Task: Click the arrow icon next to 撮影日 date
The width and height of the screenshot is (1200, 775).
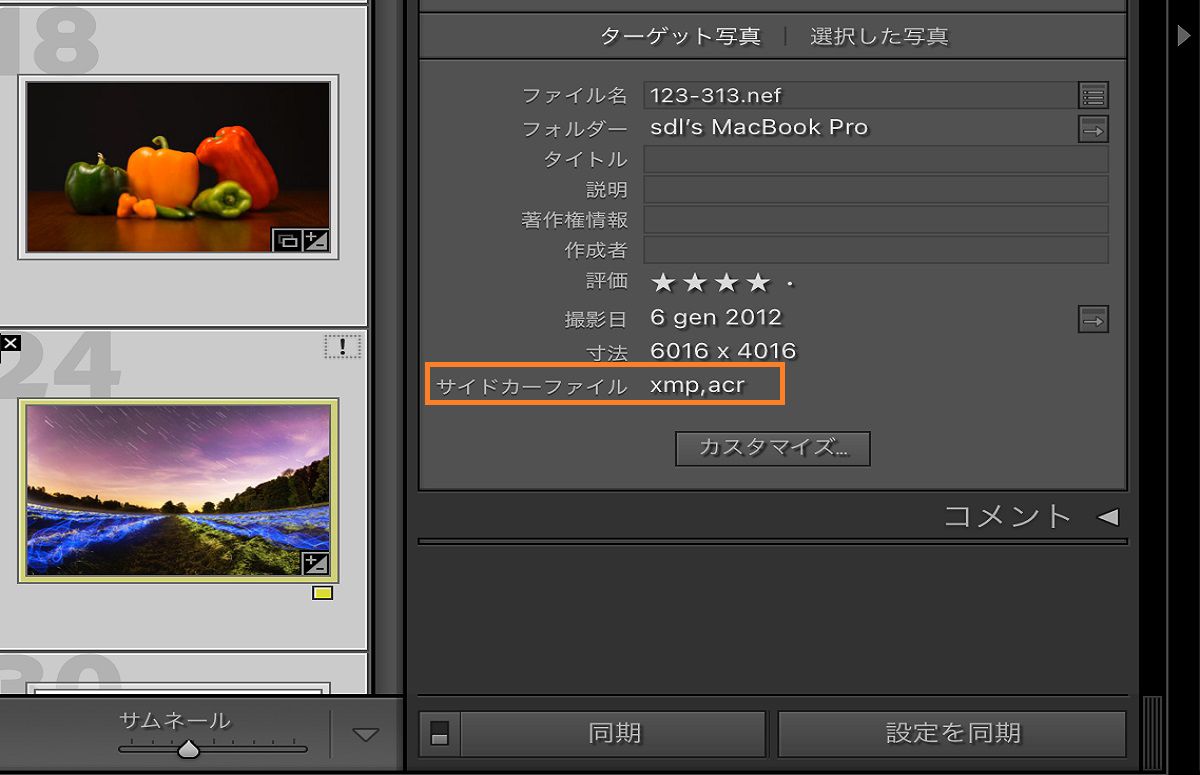Action: click(1092, 319)
